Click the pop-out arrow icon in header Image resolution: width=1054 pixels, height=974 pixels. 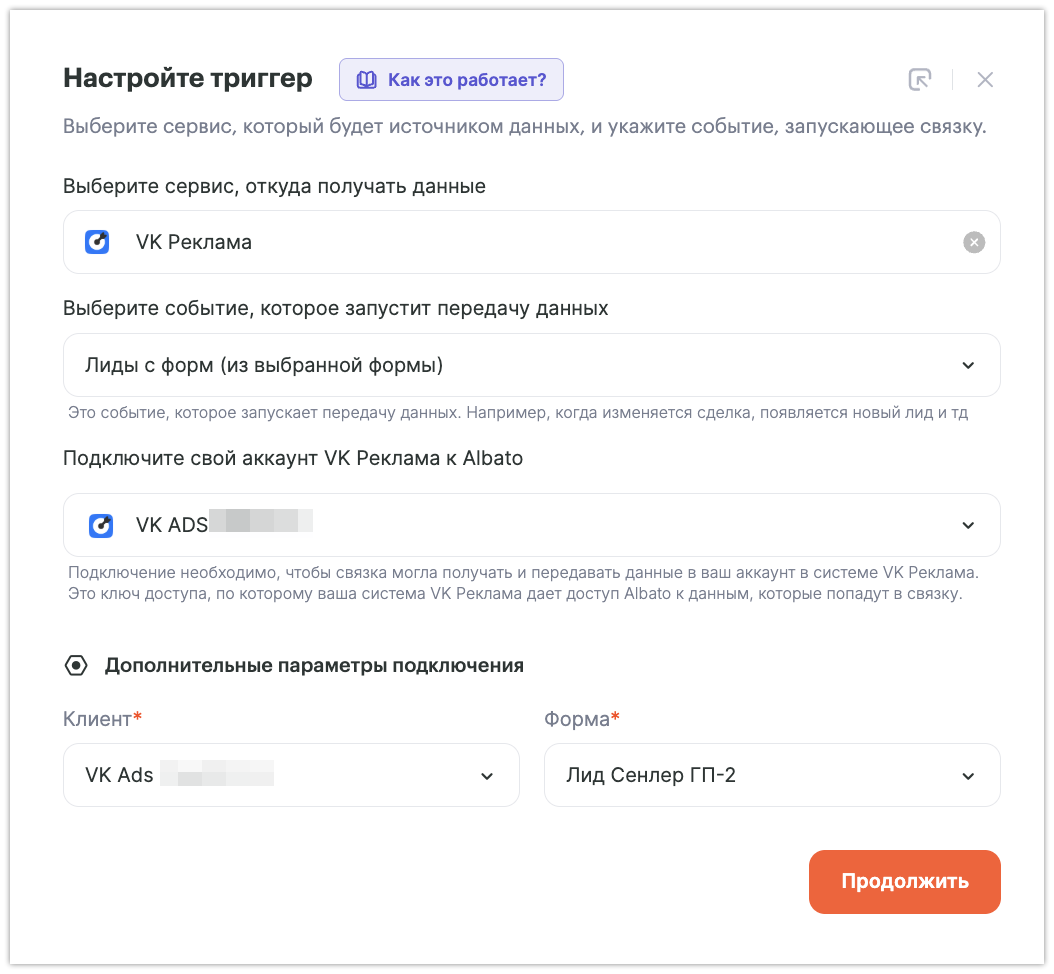920,80
